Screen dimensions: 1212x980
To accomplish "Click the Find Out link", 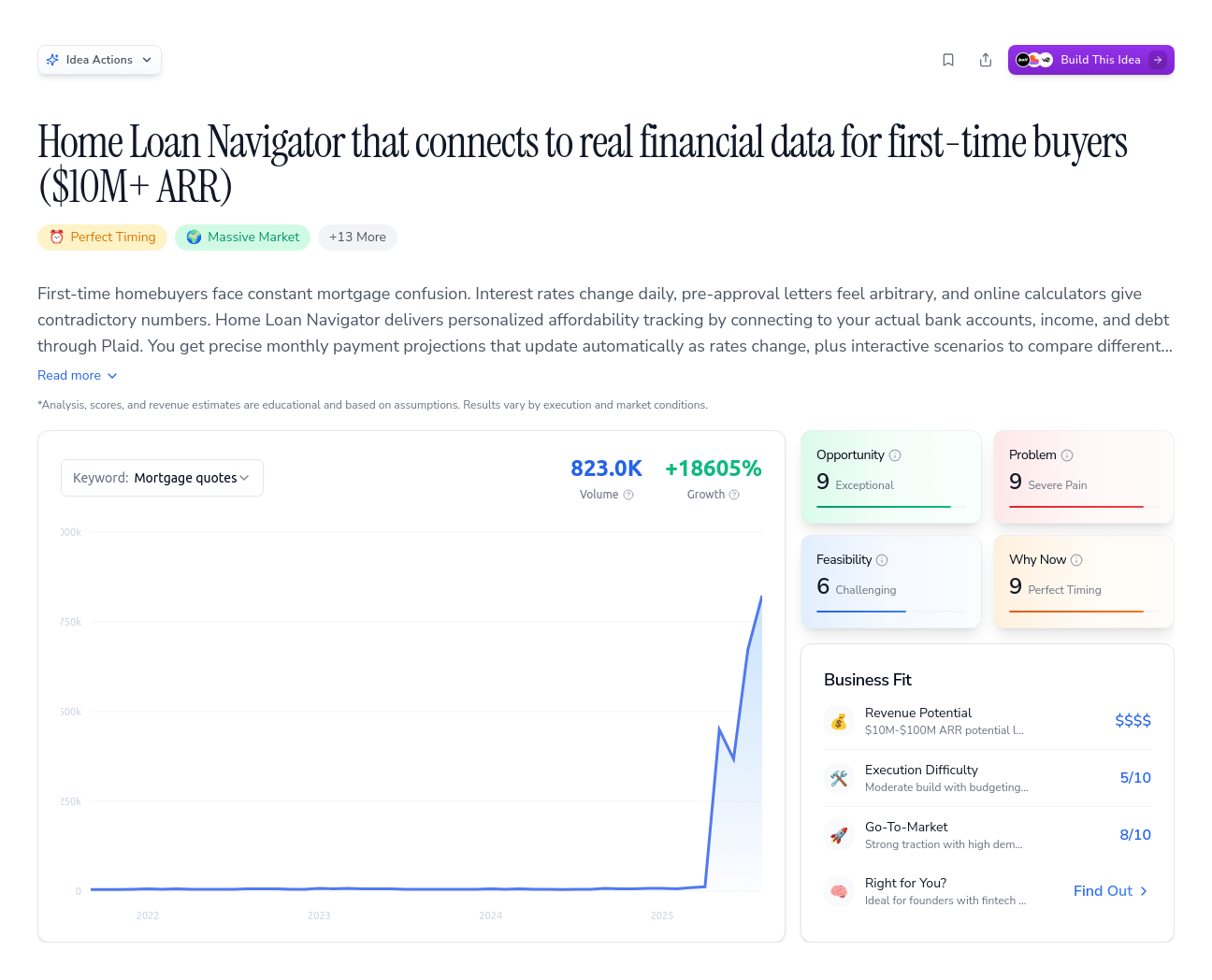I will click(1110, 891).
